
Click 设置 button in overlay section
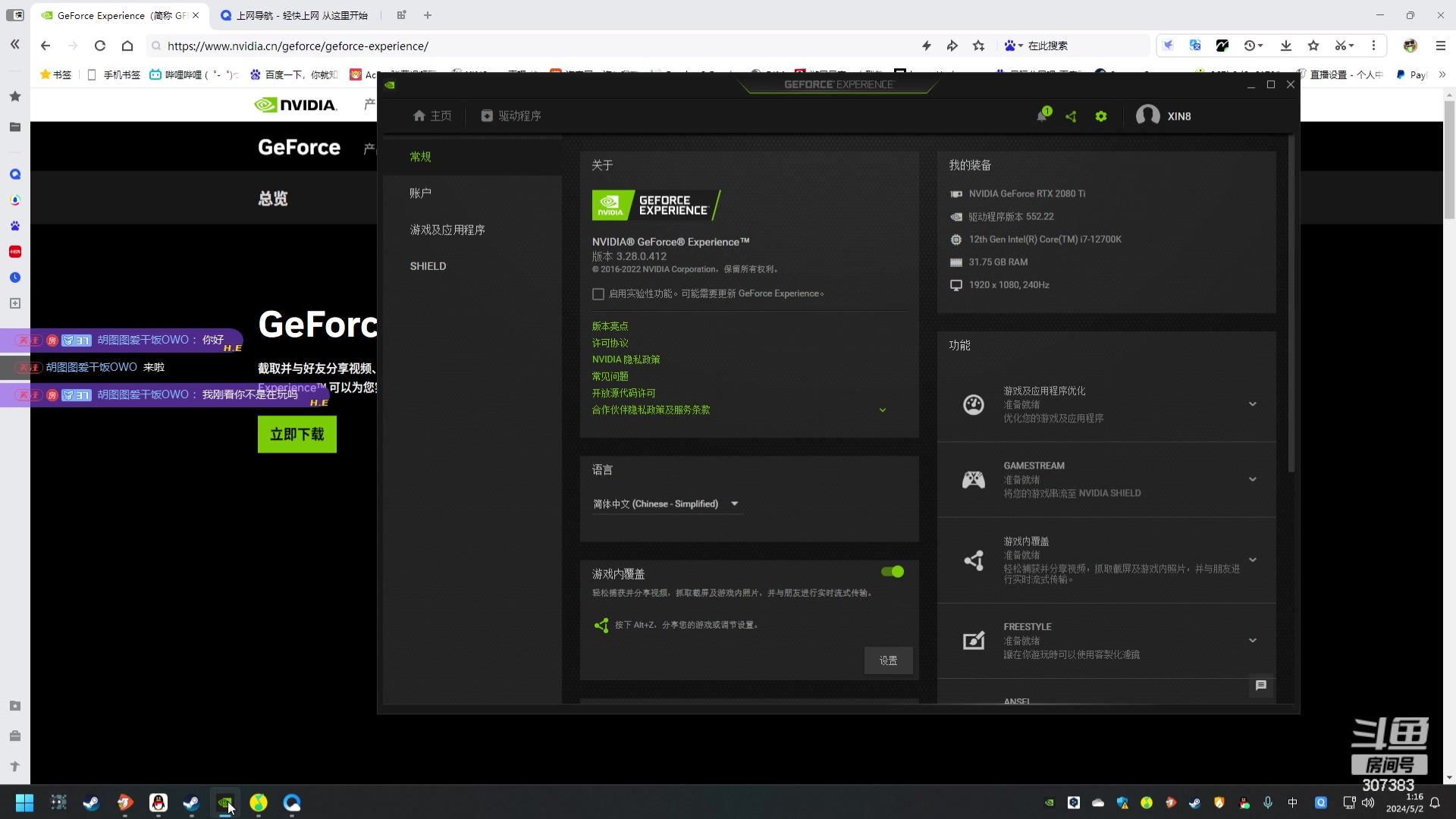coord(888,661)
